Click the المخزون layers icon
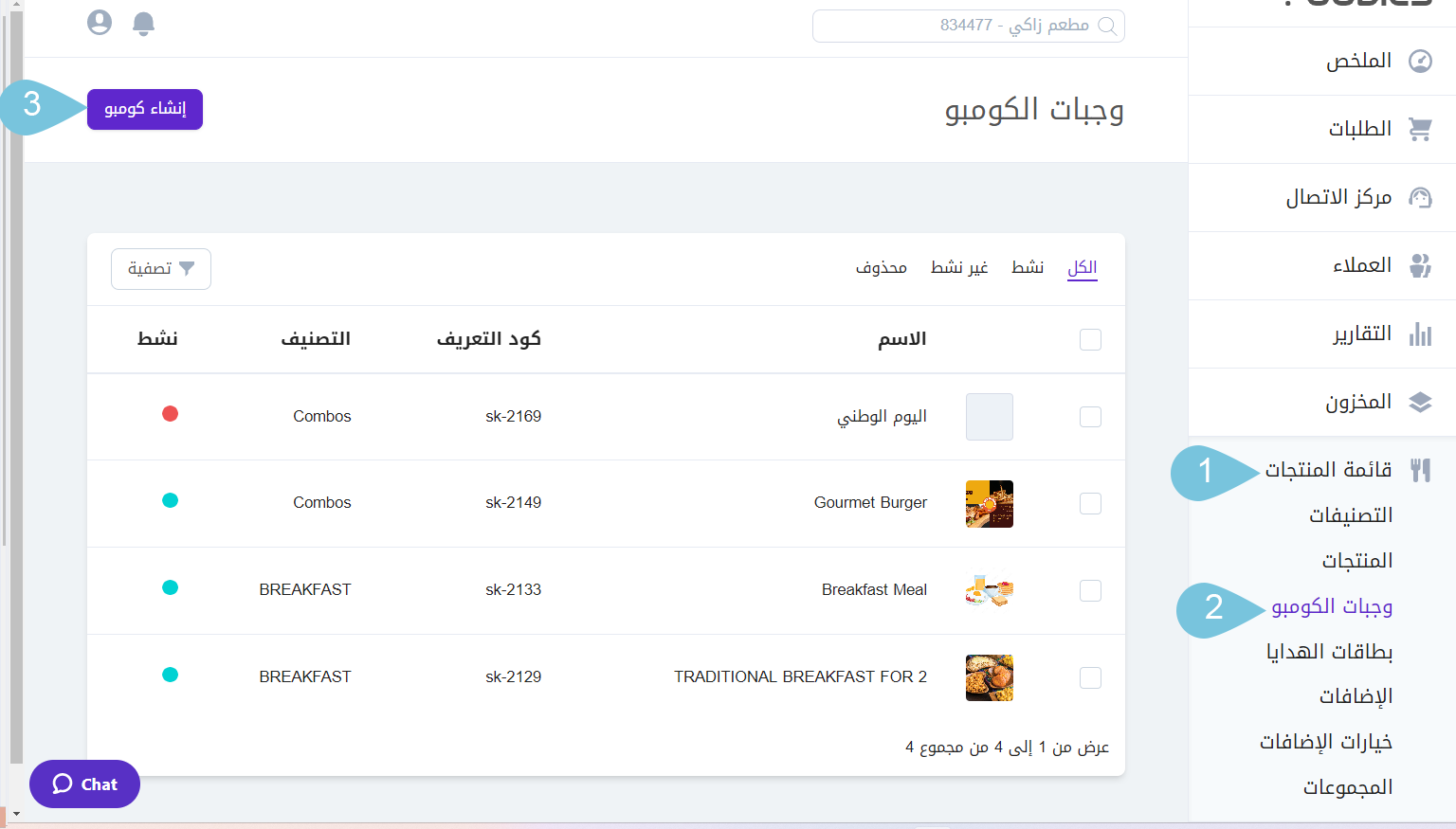The image size is (1456, 829). [1420, 403]
